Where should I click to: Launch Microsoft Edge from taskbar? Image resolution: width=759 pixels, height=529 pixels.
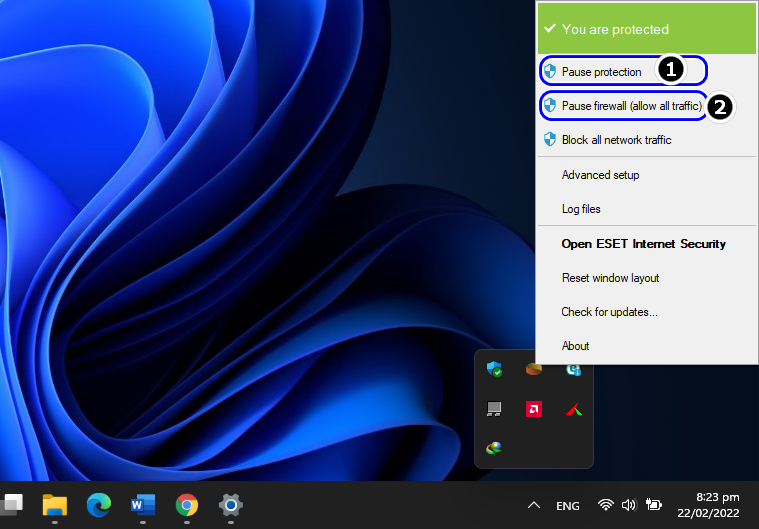point(99,505)
